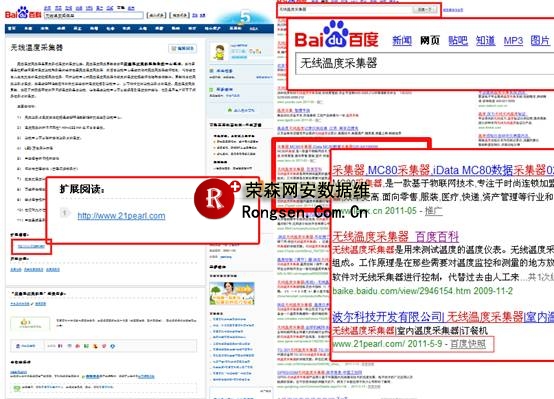This screenshot has width=554, height=399.
Task: Select the MP3 search tab
Action: [x=513, y=41]
